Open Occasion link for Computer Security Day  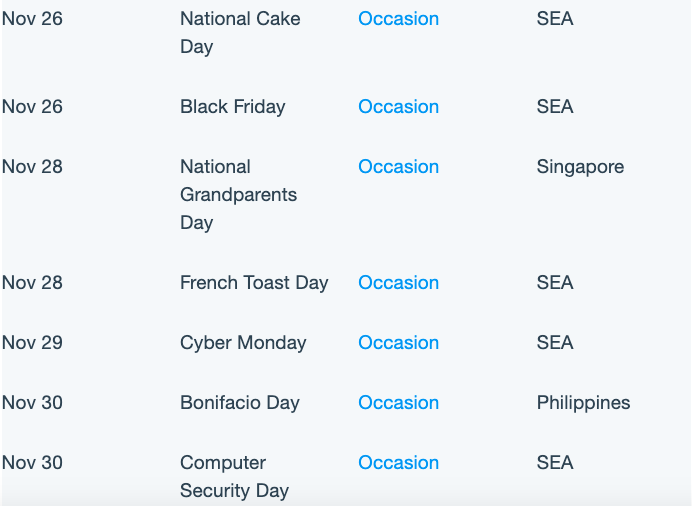click(x=398, y=462)
